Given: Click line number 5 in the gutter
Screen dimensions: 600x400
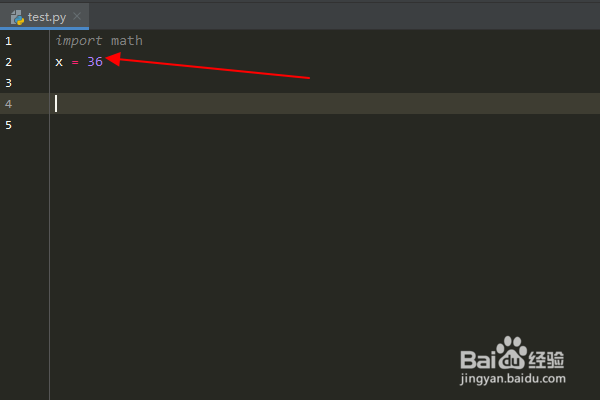Looking at the screenshot, I should 8,125.
